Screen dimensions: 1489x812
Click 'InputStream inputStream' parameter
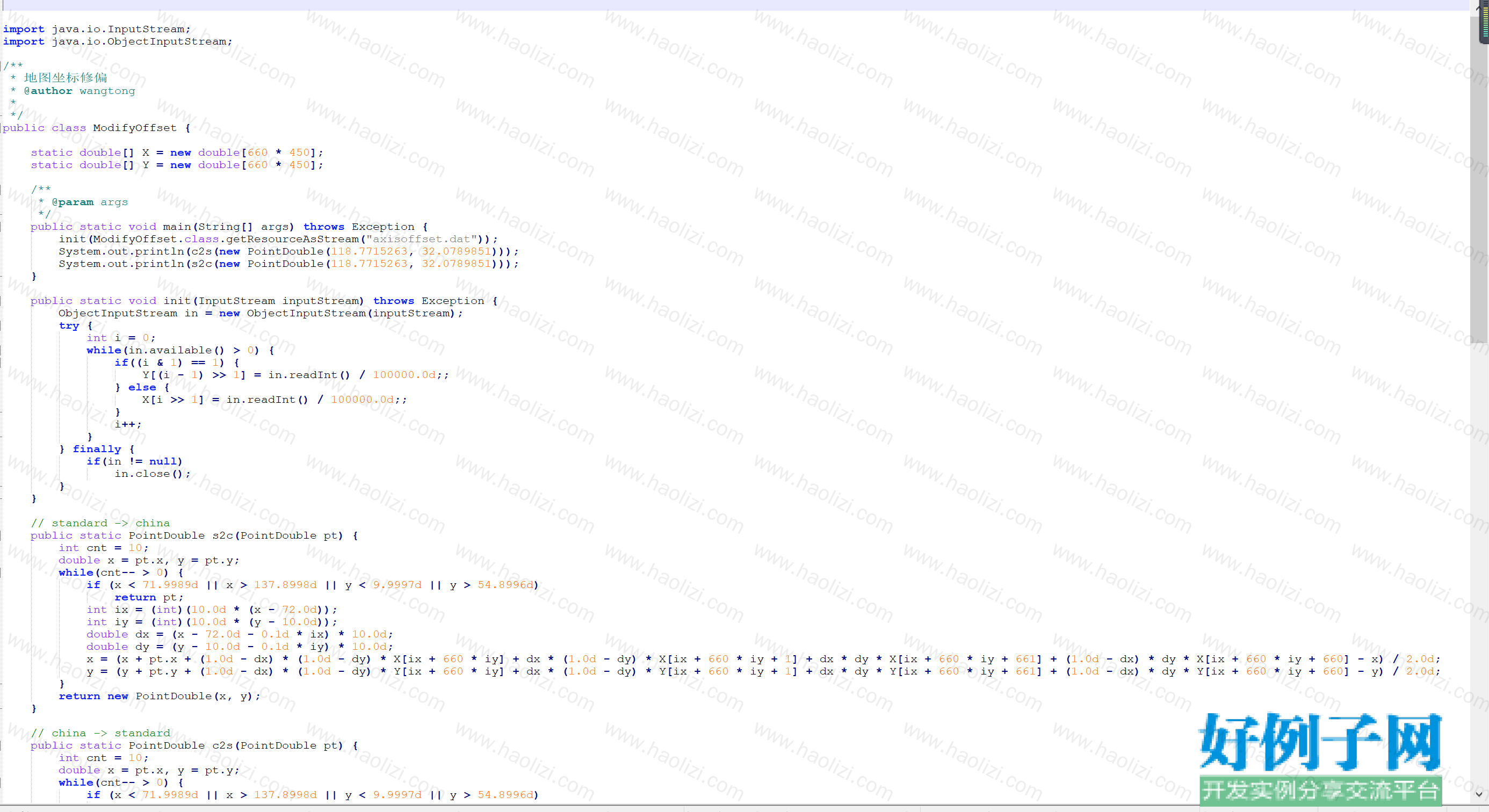point(278,301)
